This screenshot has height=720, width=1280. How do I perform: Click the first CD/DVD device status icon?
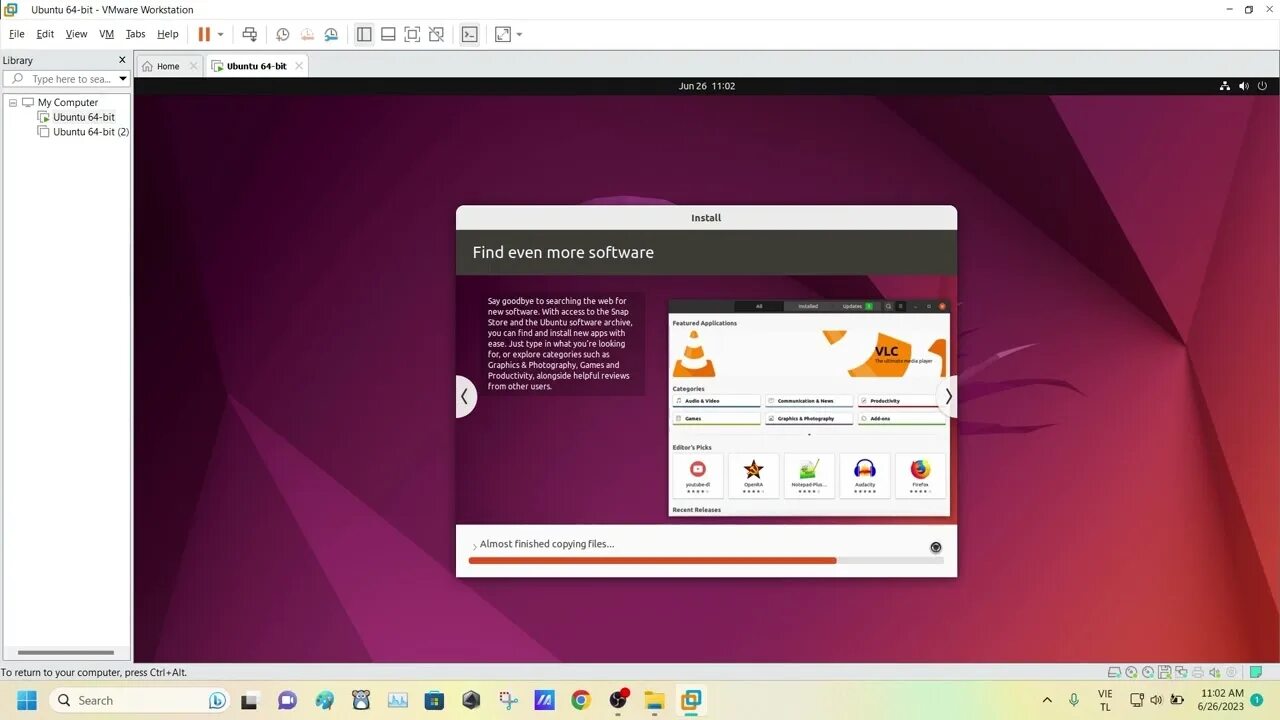(1131, 673)
